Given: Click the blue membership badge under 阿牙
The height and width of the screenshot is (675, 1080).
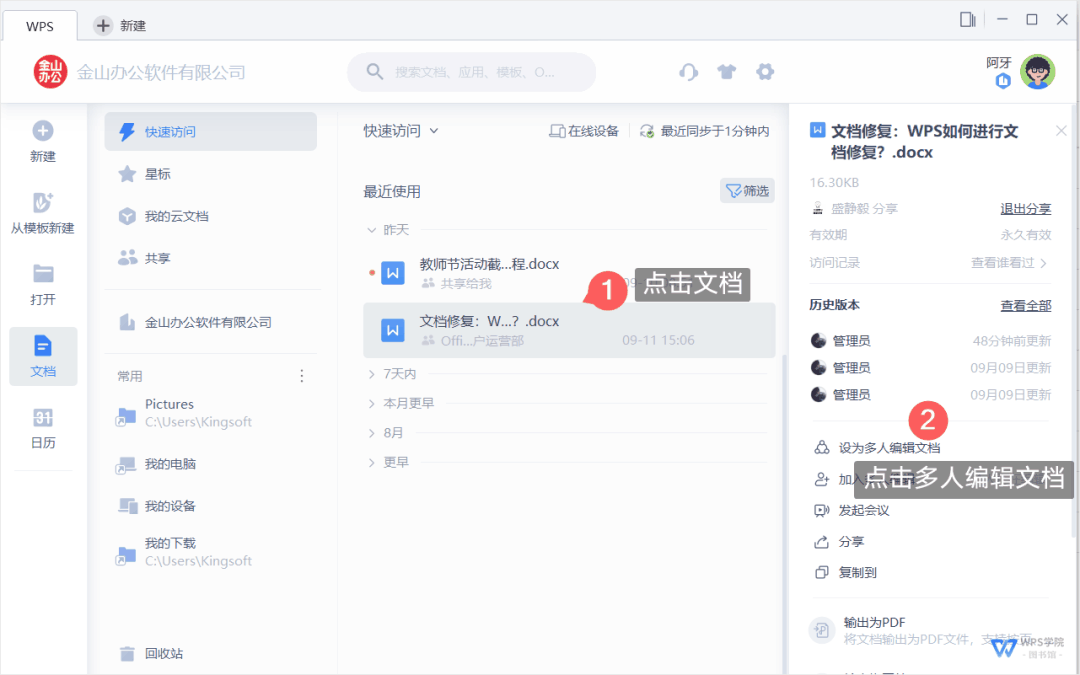Looking at the screenshot, I should click(x=1003, y=81).
